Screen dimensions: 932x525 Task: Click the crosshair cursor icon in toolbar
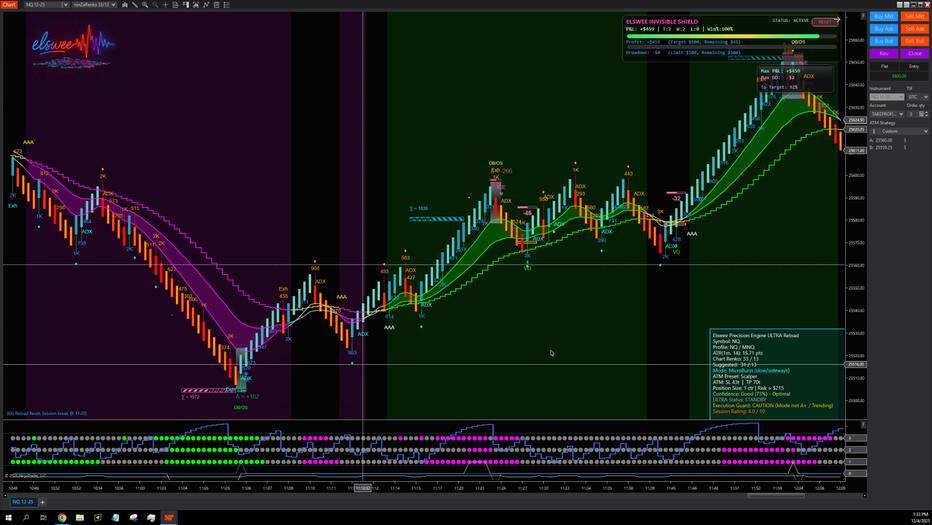[165, 5]
